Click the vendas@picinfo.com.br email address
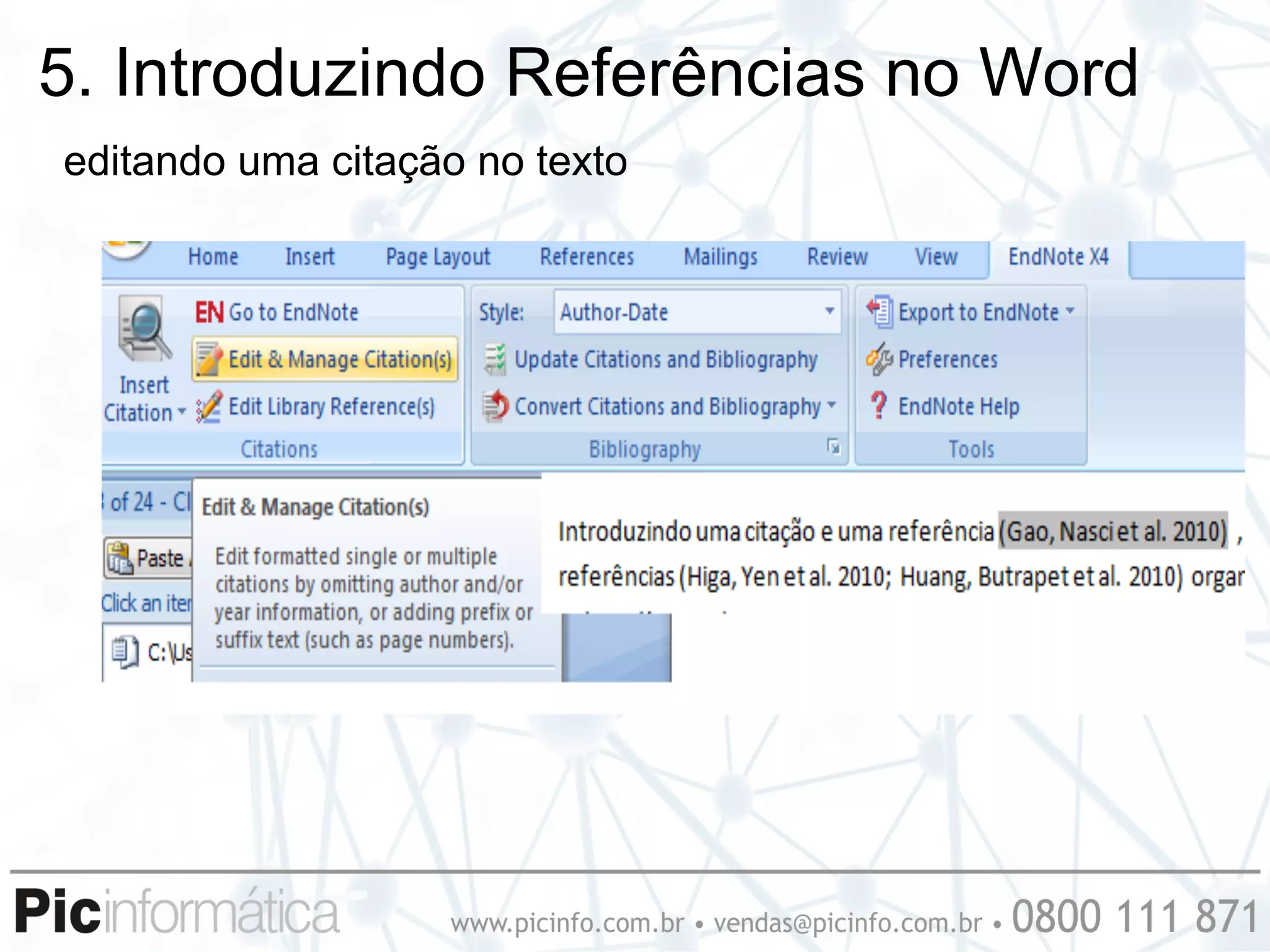1270x952 pixels. coord(848,923)
